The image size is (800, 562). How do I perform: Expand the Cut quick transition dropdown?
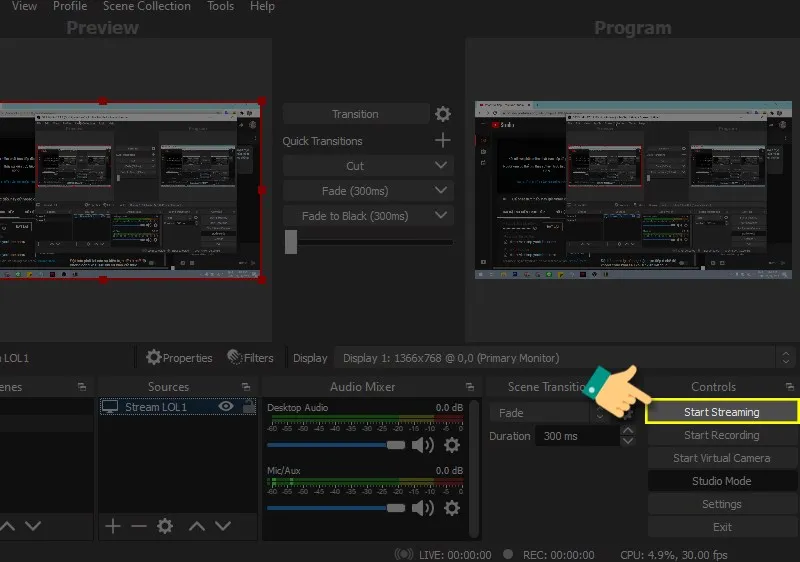click(x=442, y=166)
